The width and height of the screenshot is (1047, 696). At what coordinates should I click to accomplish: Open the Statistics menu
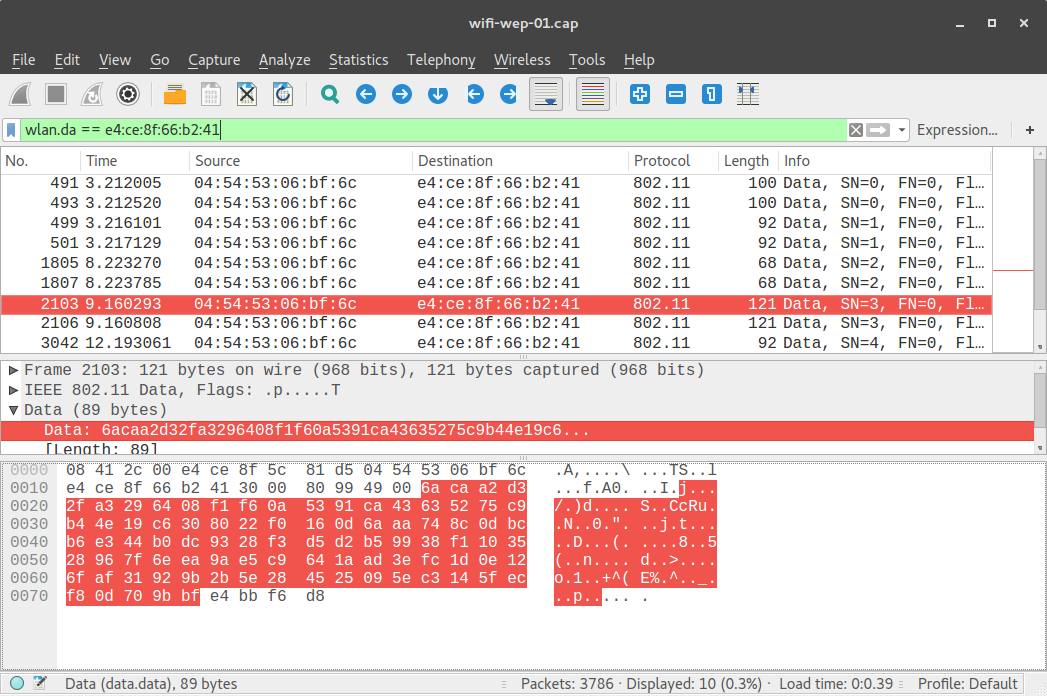(x=358, y=60)
